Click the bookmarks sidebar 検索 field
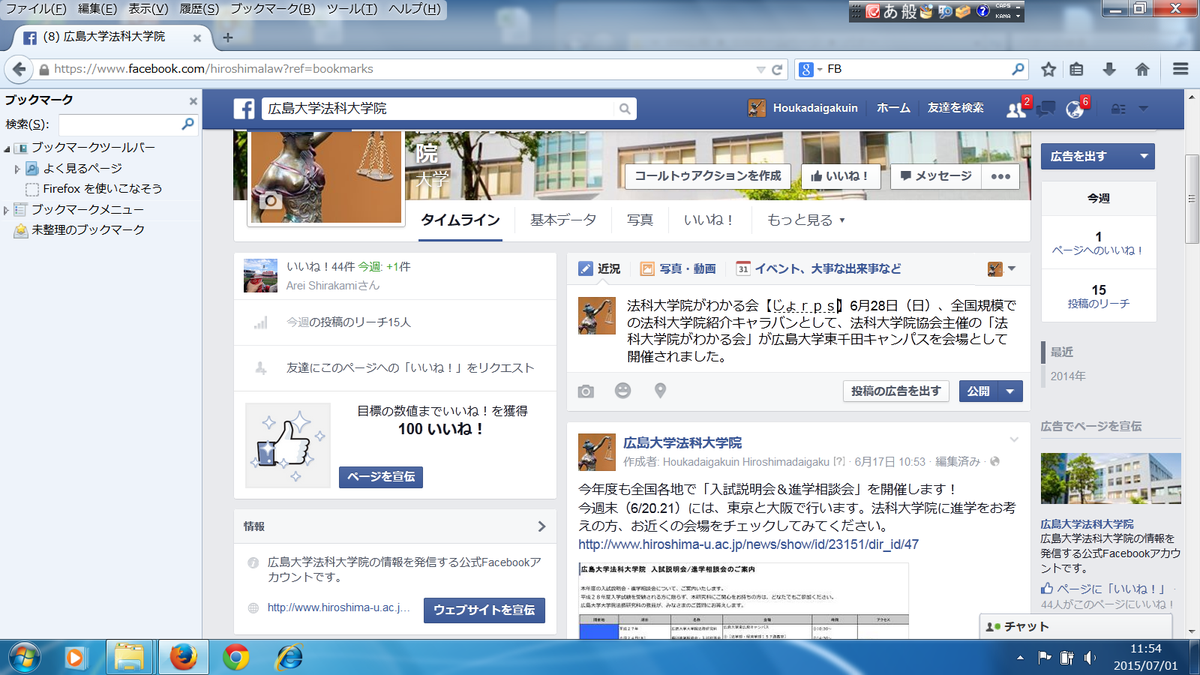The height and width of the screenshot is (675, 1200). click(120, 125)
